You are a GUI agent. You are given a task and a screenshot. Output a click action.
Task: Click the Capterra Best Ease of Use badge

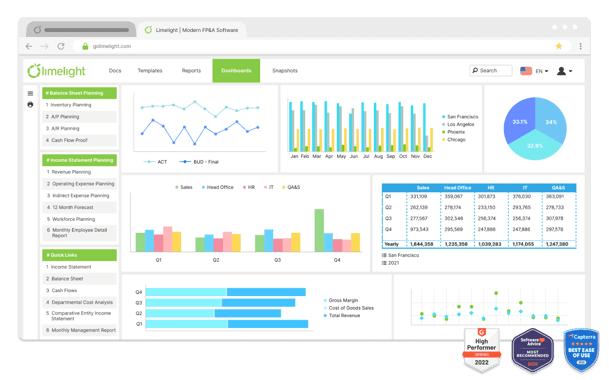click(581, 350)
